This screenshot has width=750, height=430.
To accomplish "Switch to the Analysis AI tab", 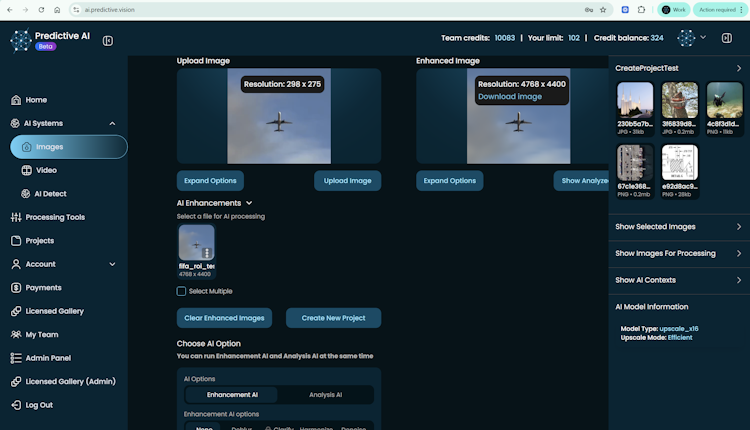I will tap(325, 395).
